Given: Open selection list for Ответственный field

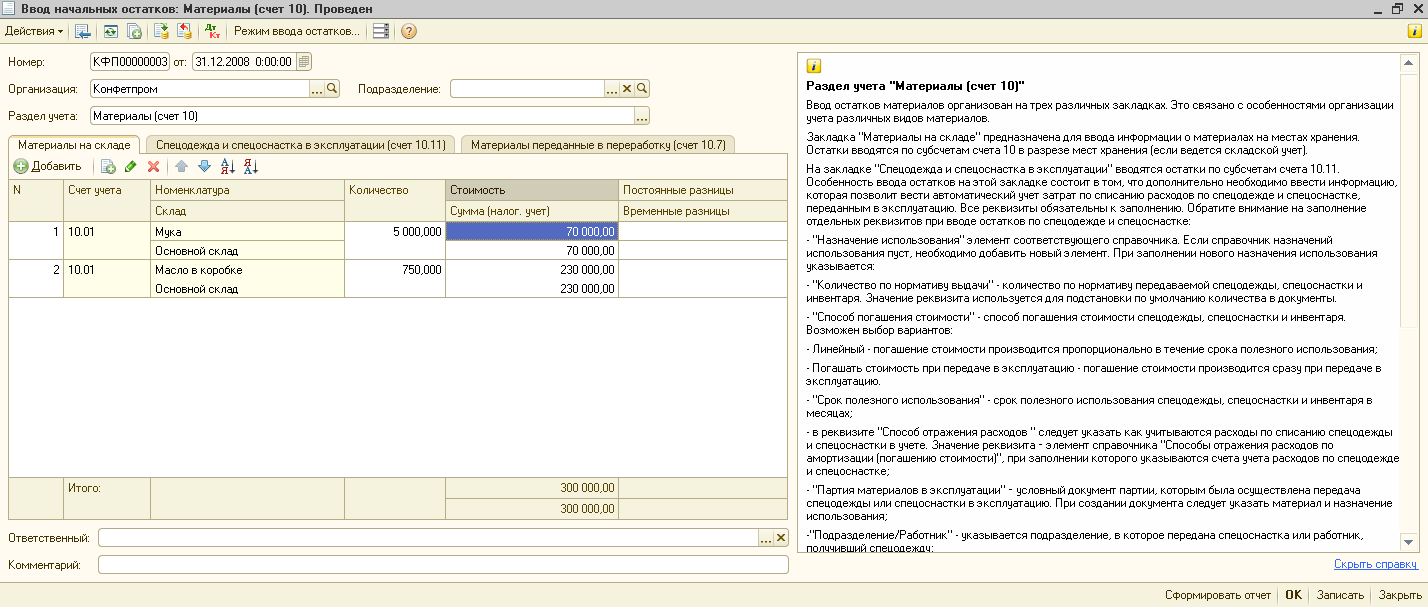Looking at the screenshot, I should click(766, 538).
